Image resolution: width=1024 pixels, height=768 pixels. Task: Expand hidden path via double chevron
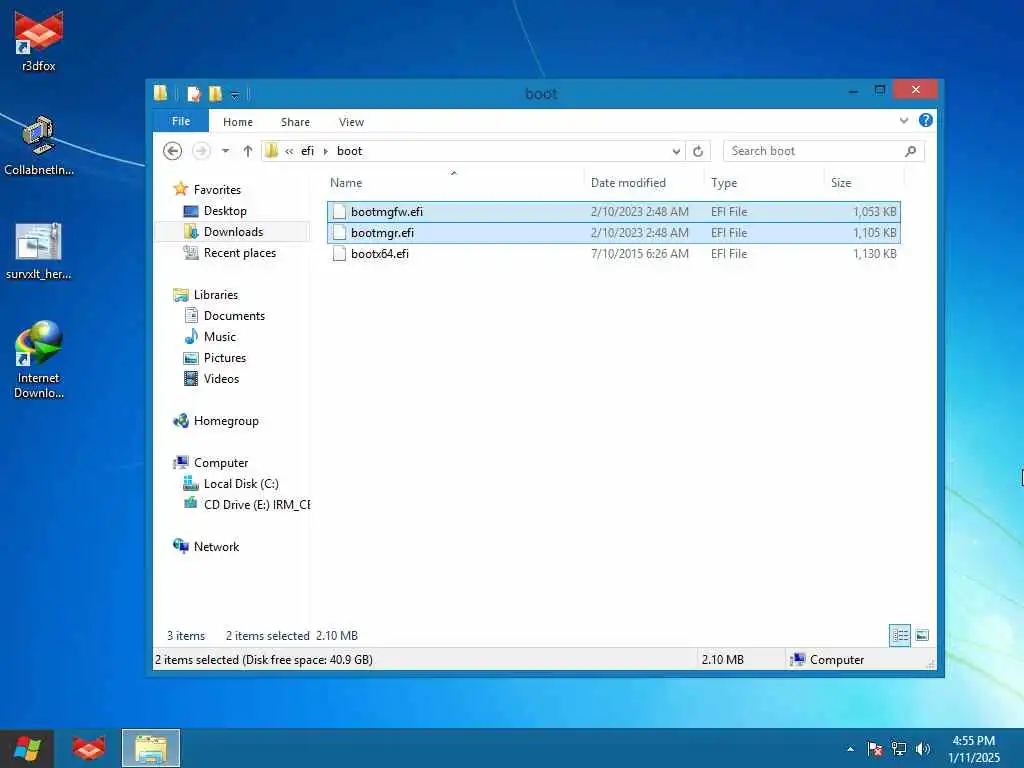(289, 151)
